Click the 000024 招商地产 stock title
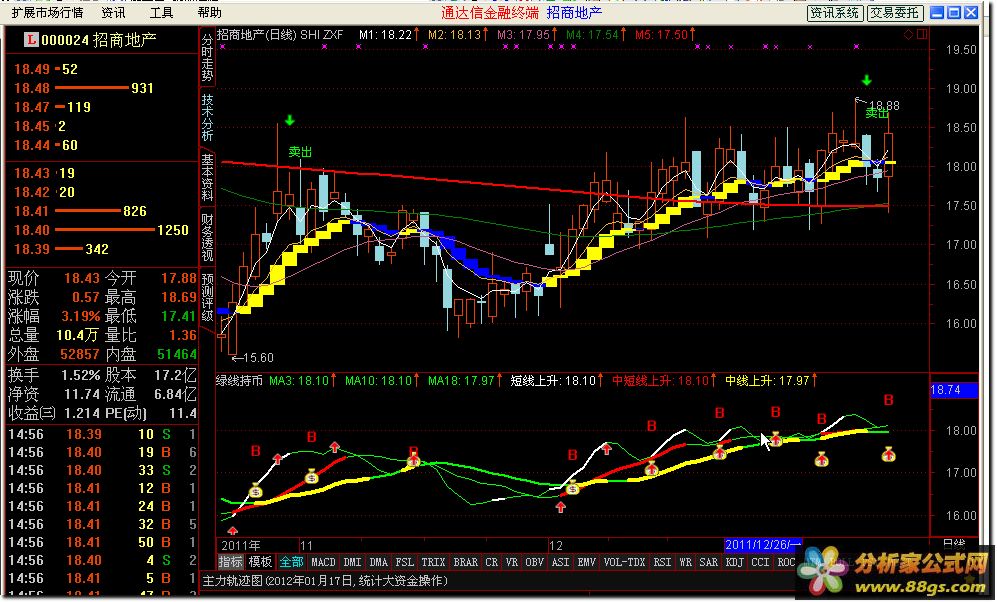 pyautogui.click(x=99, y=40)
